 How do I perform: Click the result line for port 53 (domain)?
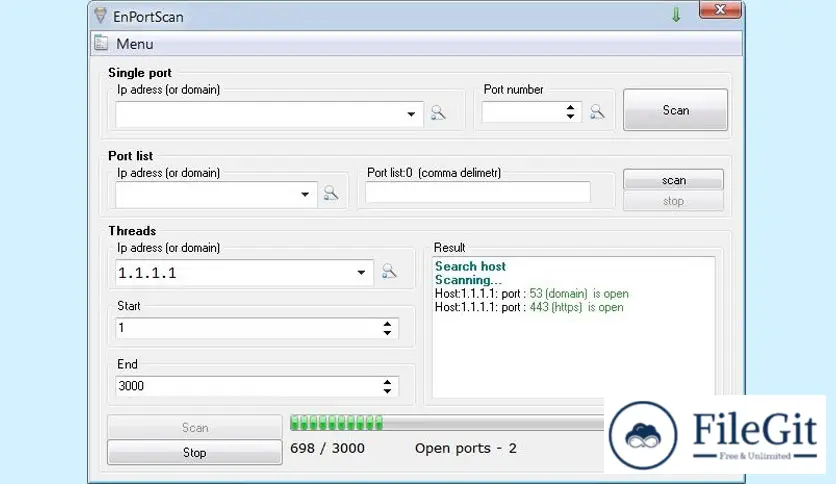pyautogui.click(x=532, y=294)
